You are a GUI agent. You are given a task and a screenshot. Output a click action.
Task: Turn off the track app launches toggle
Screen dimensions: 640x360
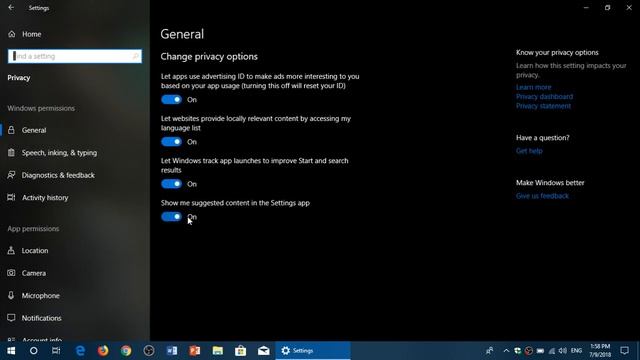[x=171, y=184]
